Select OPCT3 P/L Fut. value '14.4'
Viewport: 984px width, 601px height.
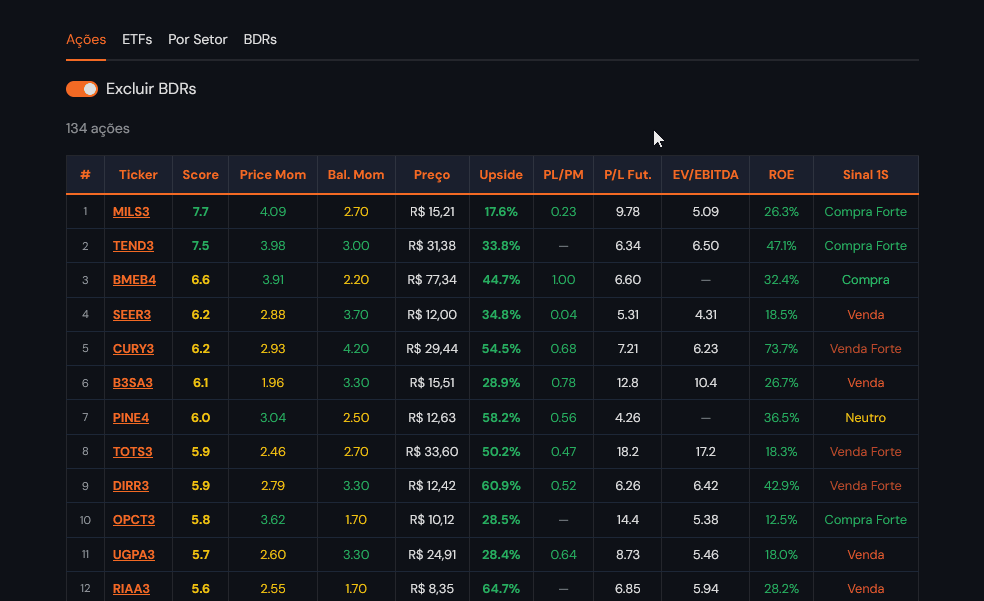pos(628,520)
